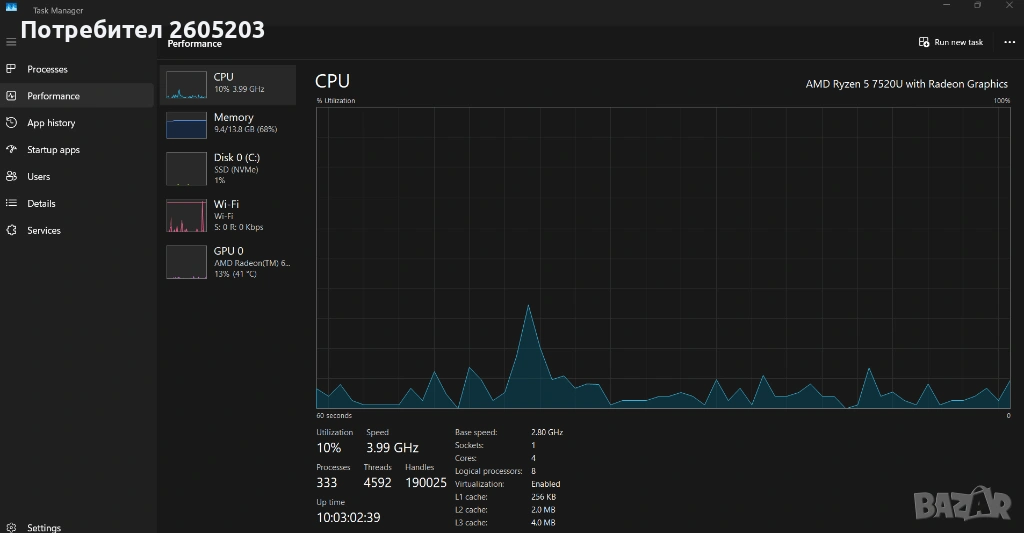Image resolution: width=1024 pixels, height=533 pixels.
Task: Open the Users page icon
Action: coord(11,177)
